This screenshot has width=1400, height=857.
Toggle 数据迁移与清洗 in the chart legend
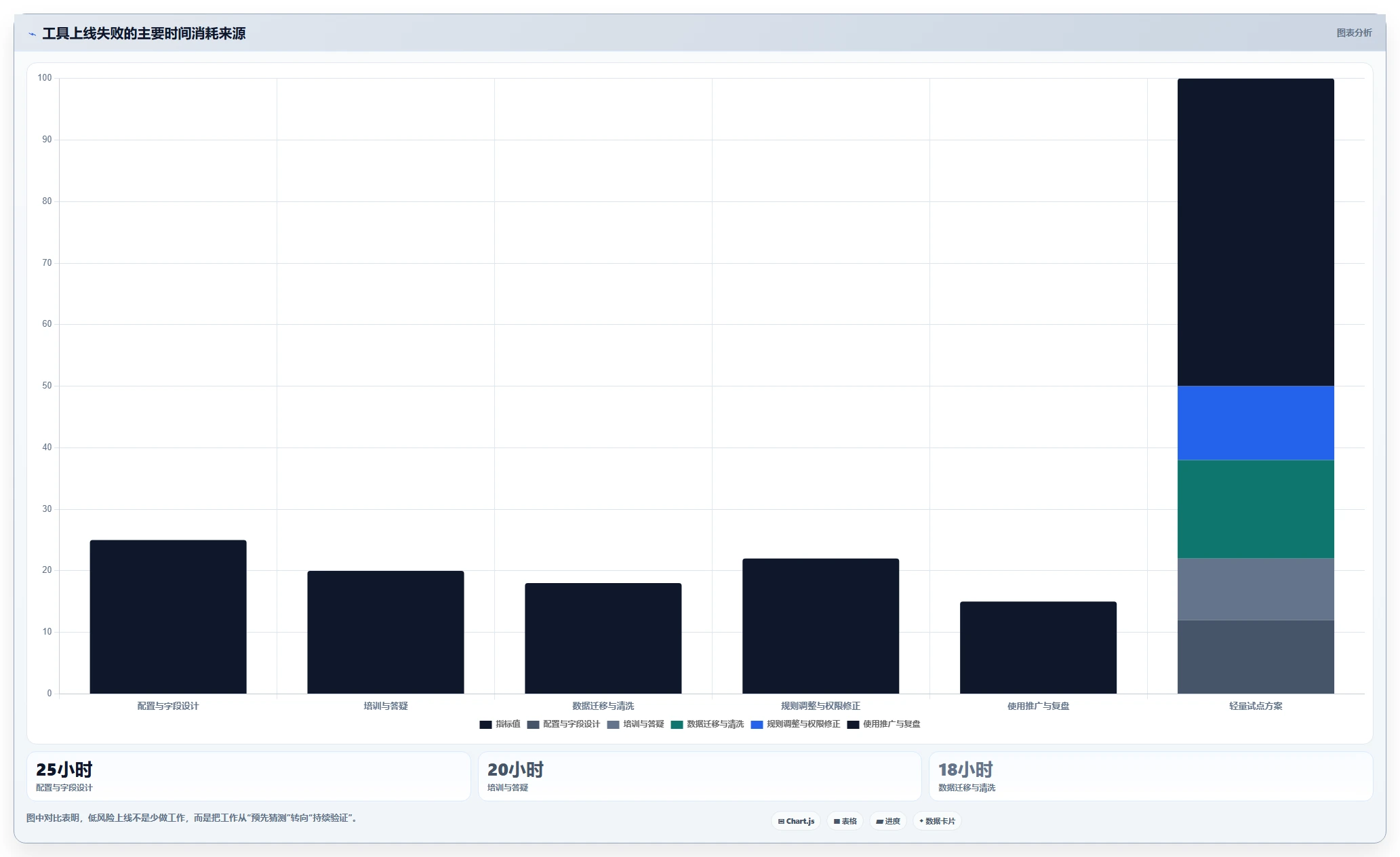click(x=707, y=724)
